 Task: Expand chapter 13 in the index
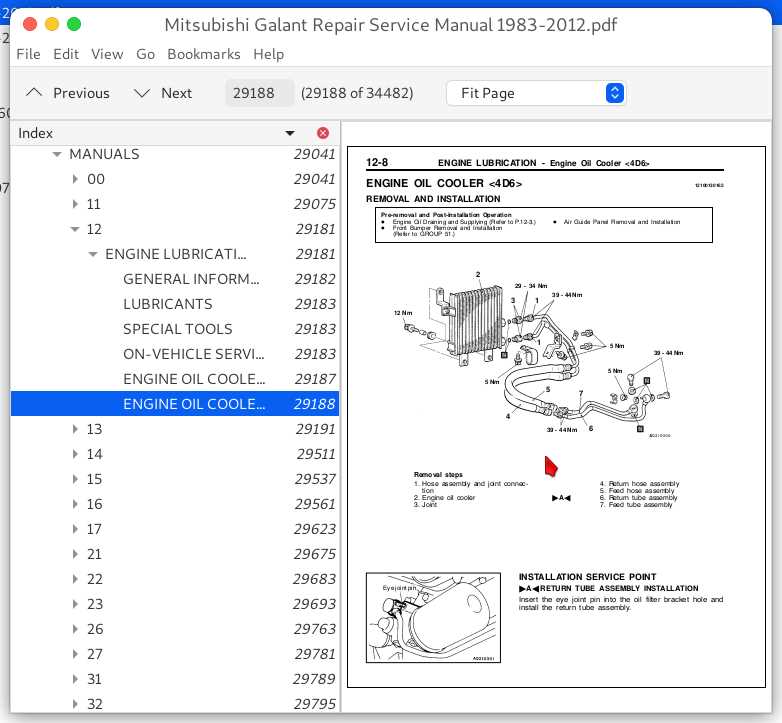tap(75, 429)
